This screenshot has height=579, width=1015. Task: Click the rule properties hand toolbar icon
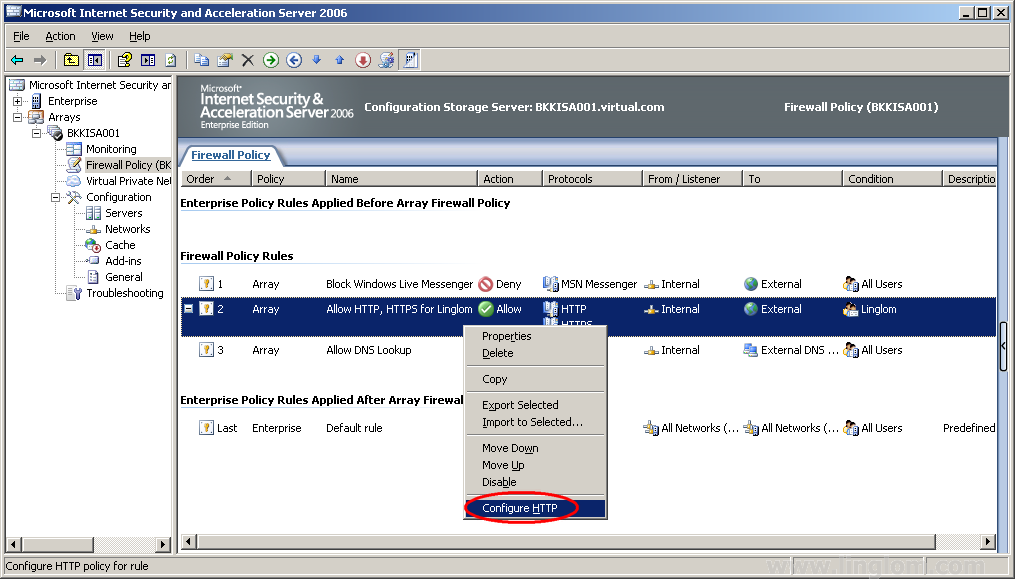tap(225, 60)
